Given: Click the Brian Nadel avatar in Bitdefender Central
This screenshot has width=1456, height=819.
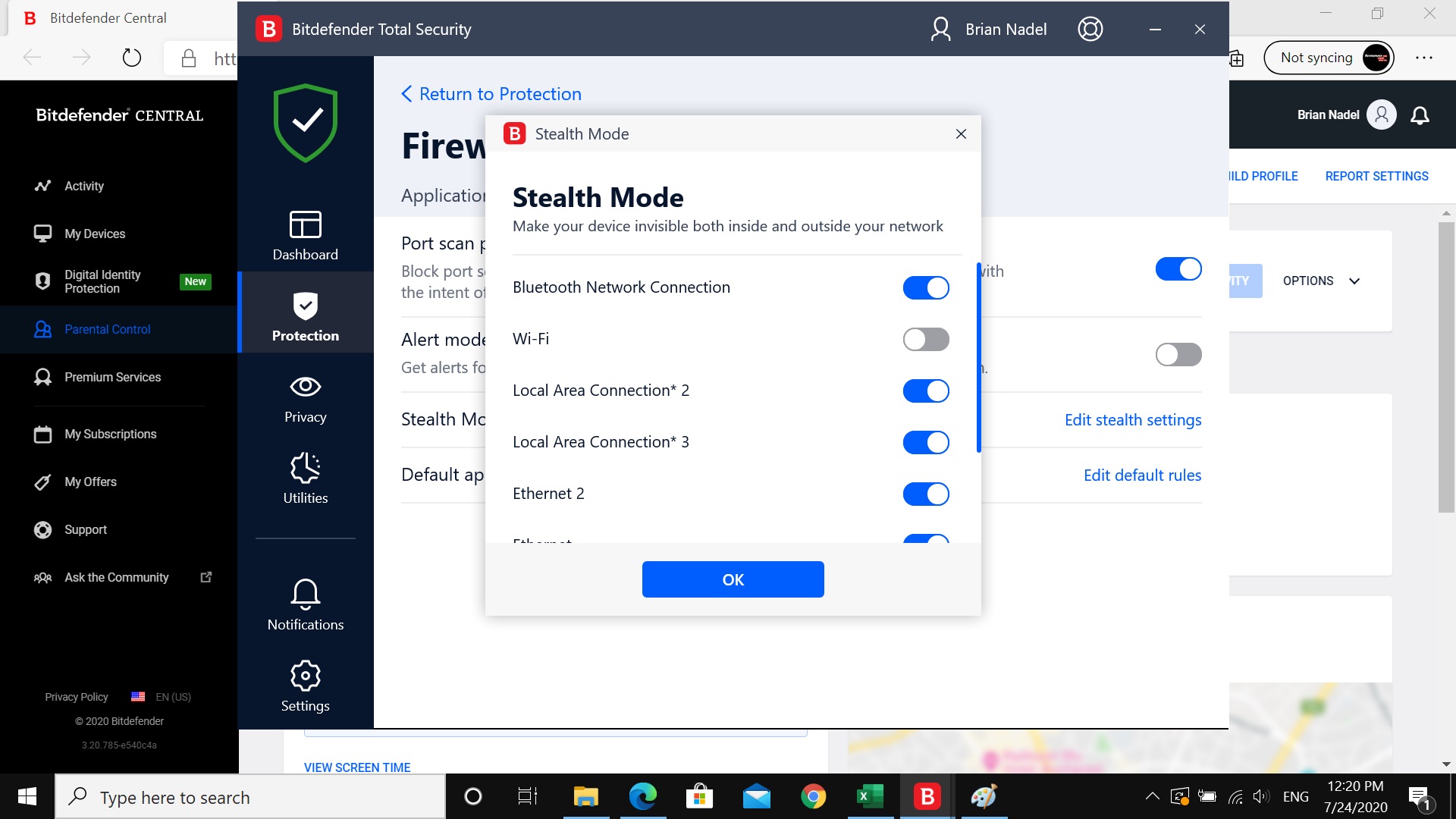Looking at the screenshot, I should [x=1381, y=115].
